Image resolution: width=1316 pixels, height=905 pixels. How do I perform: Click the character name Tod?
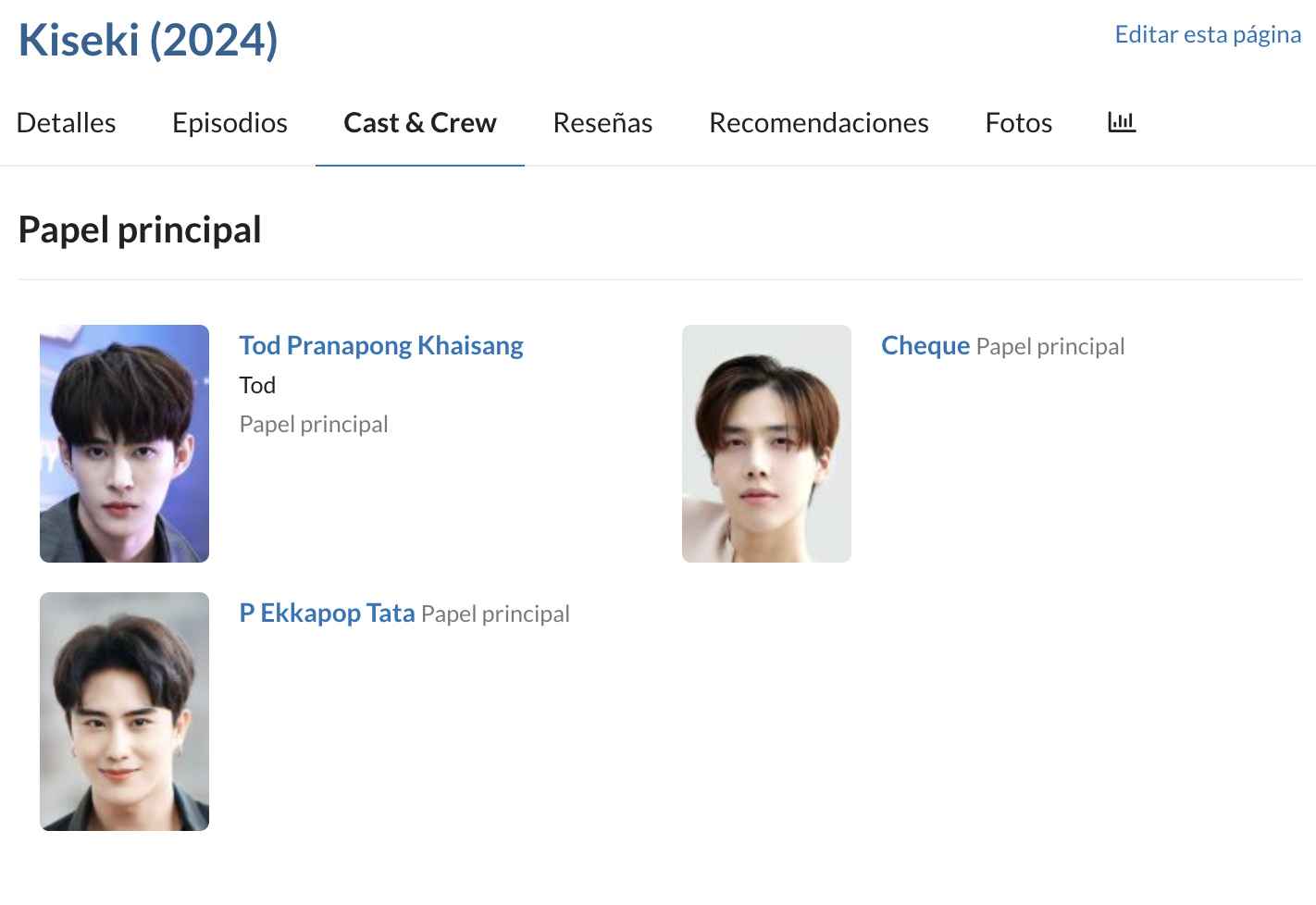(257, 385)
